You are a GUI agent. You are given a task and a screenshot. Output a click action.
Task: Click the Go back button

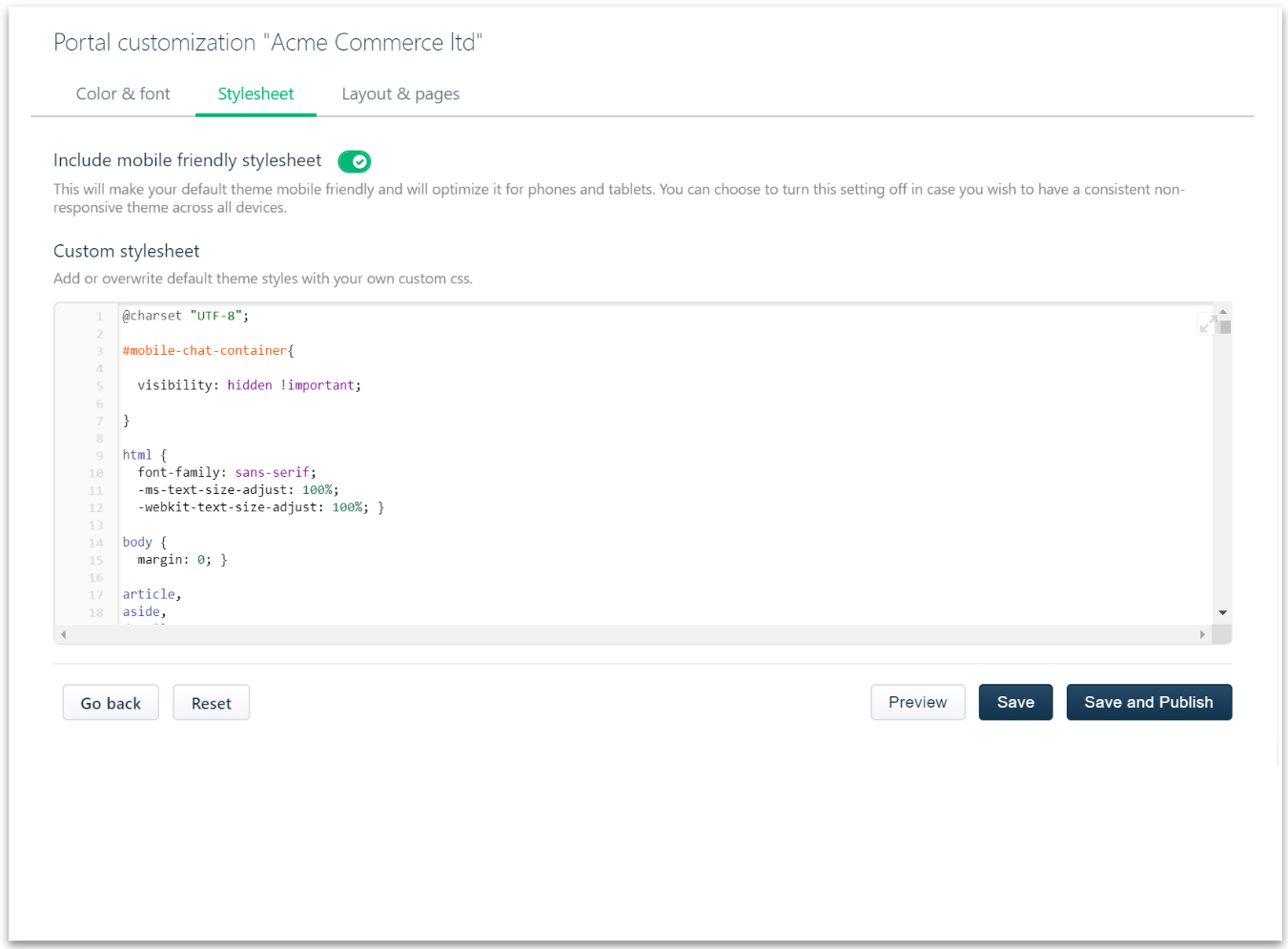(111, 703)
